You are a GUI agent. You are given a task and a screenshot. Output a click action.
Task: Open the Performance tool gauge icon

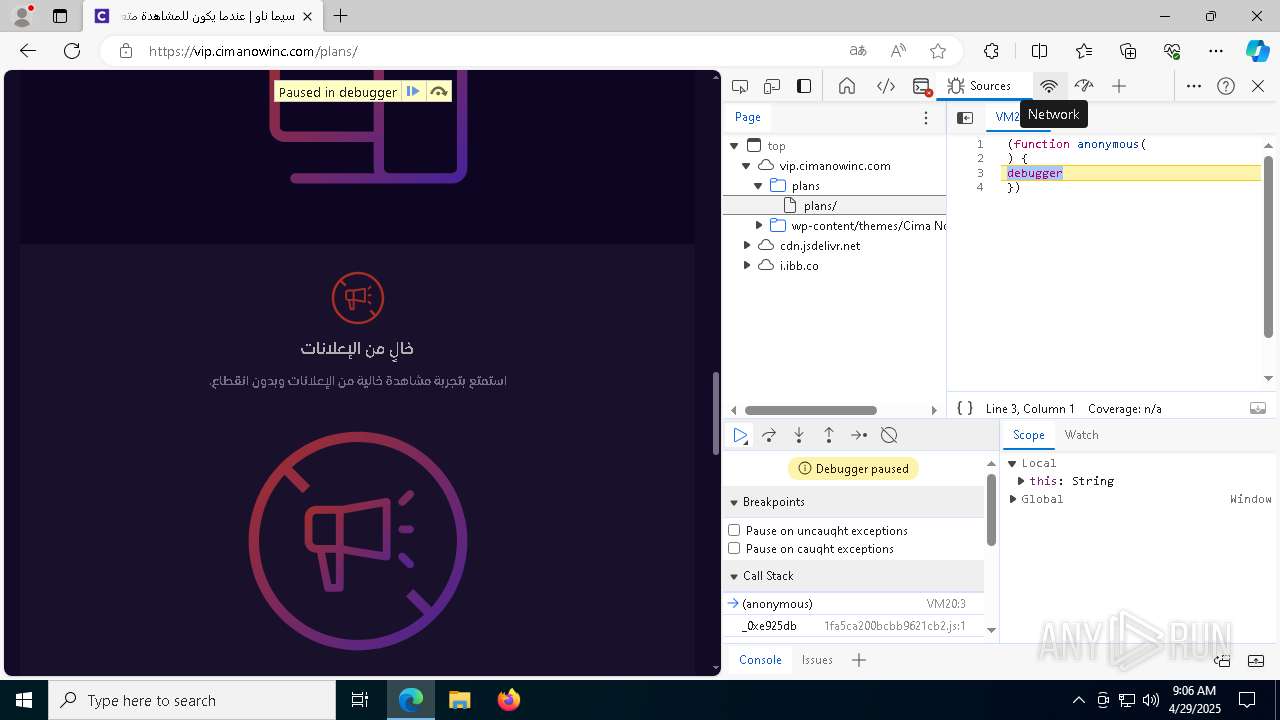[1084, 86]
